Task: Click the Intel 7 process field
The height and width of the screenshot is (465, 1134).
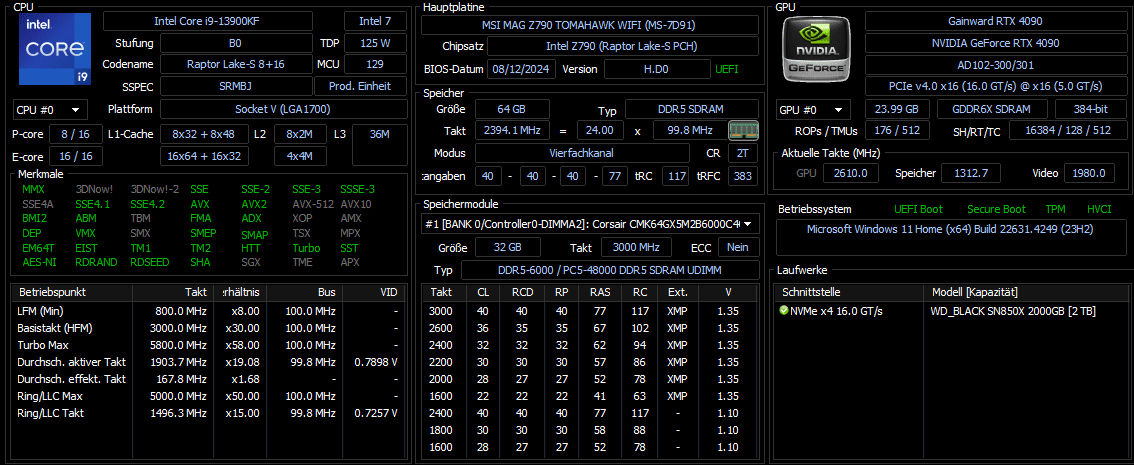Action: 375,21
